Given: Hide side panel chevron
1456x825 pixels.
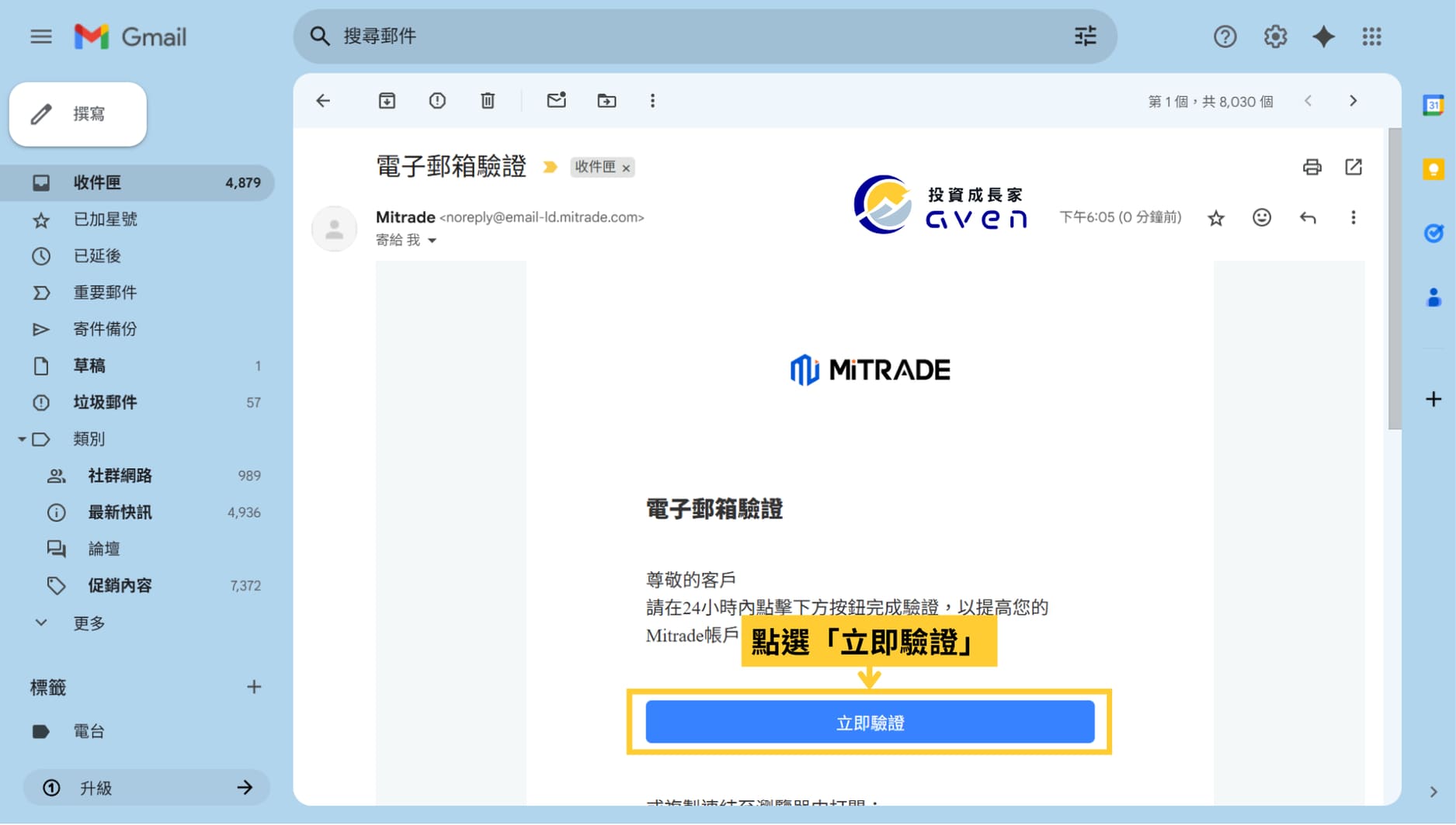Looking at the screenshot, I should [1433, 792].
